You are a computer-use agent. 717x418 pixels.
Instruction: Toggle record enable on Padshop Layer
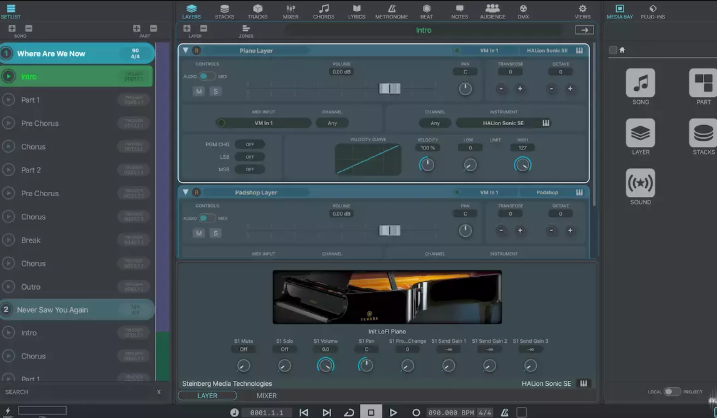(196, 193)
